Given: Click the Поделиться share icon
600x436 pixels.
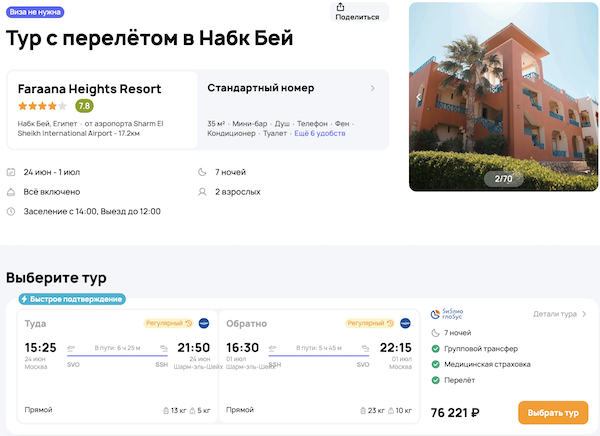Looking at the screenshot, I should [x=356, y=7].
